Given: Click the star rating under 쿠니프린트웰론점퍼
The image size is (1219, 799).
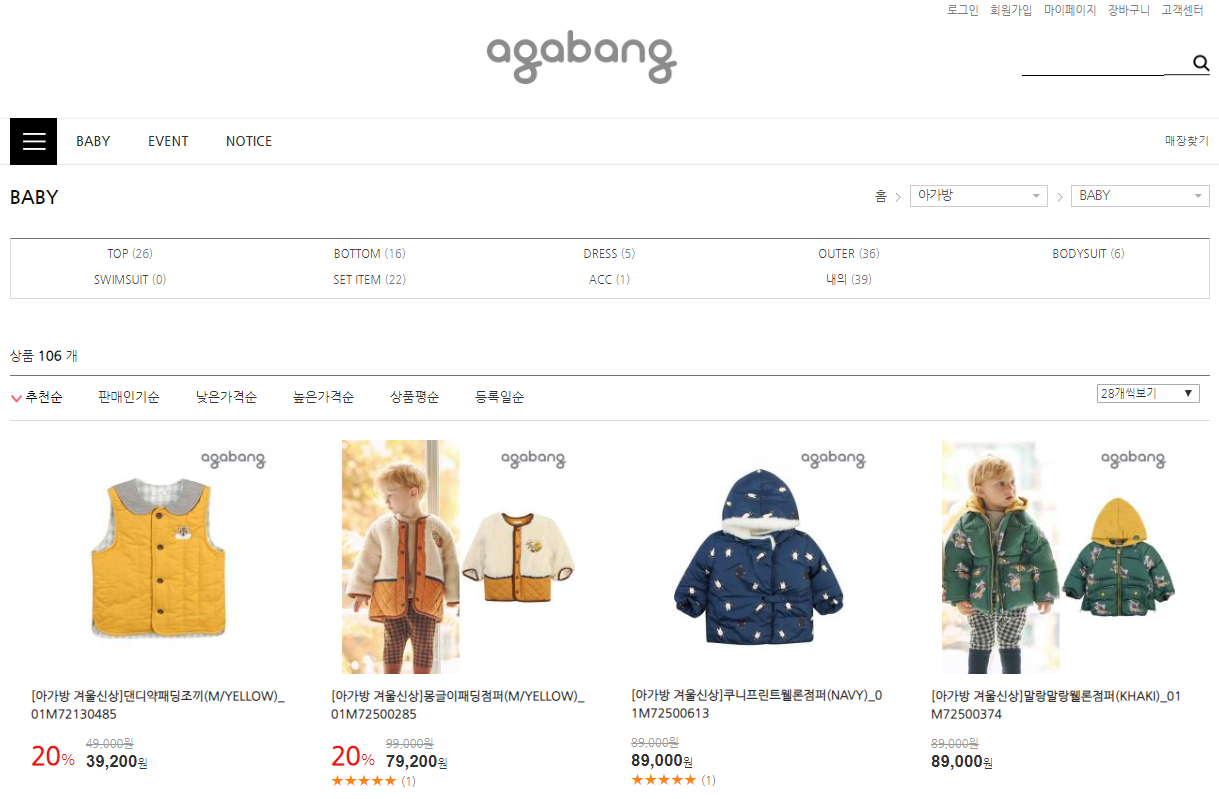Looking at the screenshot, I should (x=664, y=780).
